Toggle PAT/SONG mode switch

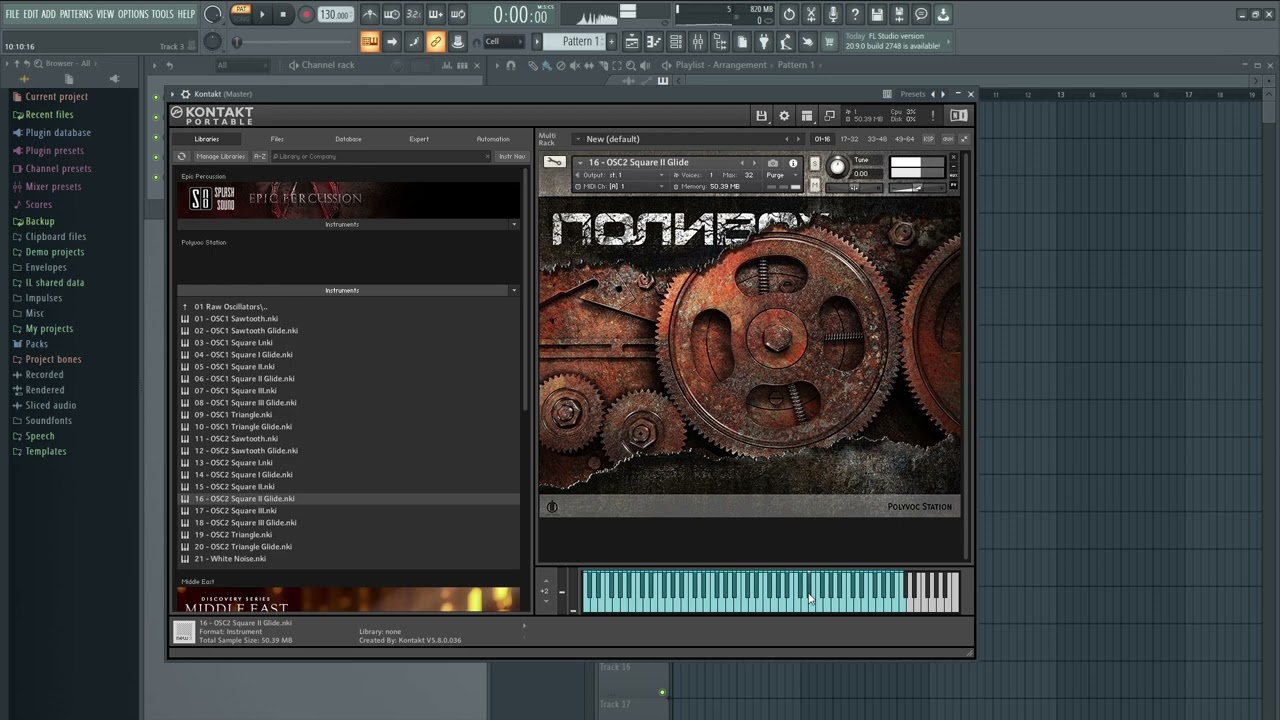click(240, 14)
